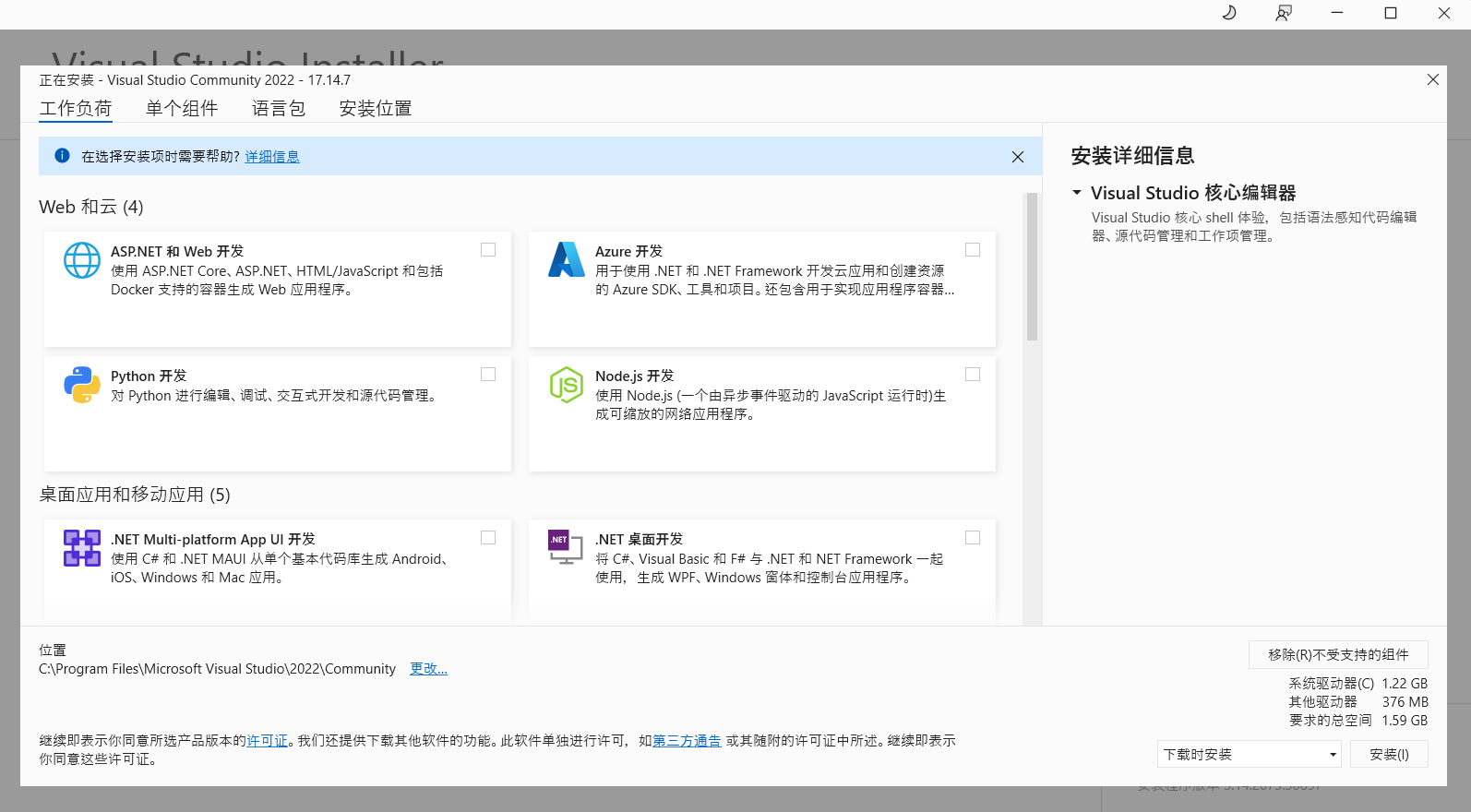Click the install path C:\Program Files text
Viewport: 1471px width, 812px height.
click(x=217, y=669)
